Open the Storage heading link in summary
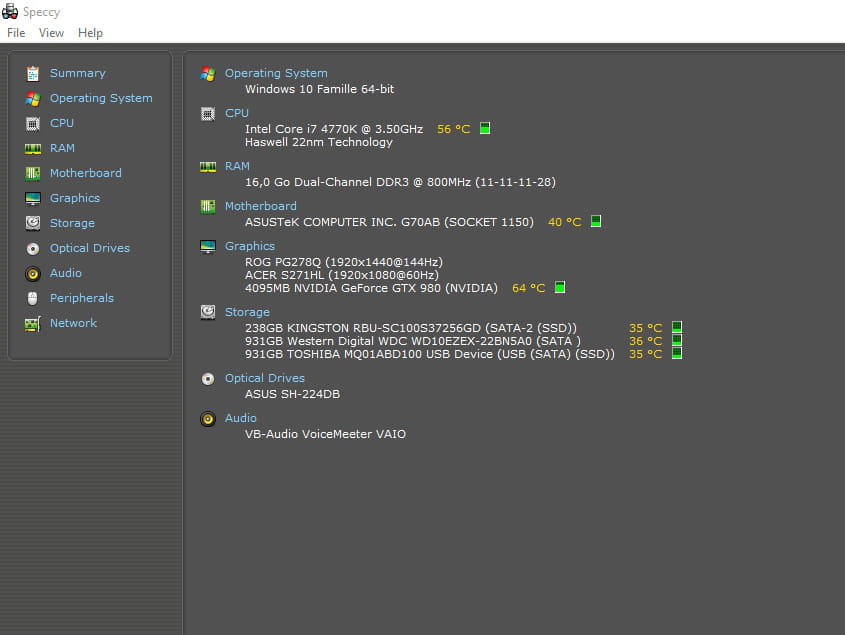 [x=247, y=312]
